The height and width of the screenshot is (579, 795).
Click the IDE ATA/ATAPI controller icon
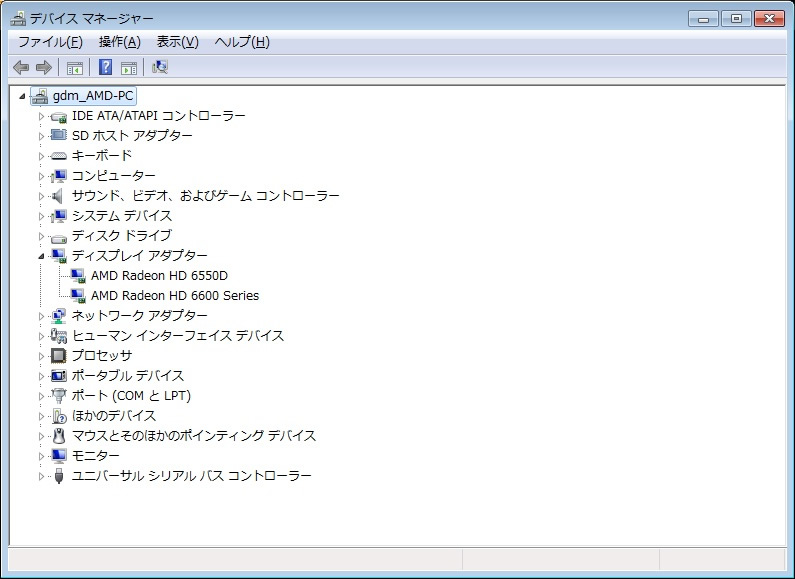click(x=59, y=117)
